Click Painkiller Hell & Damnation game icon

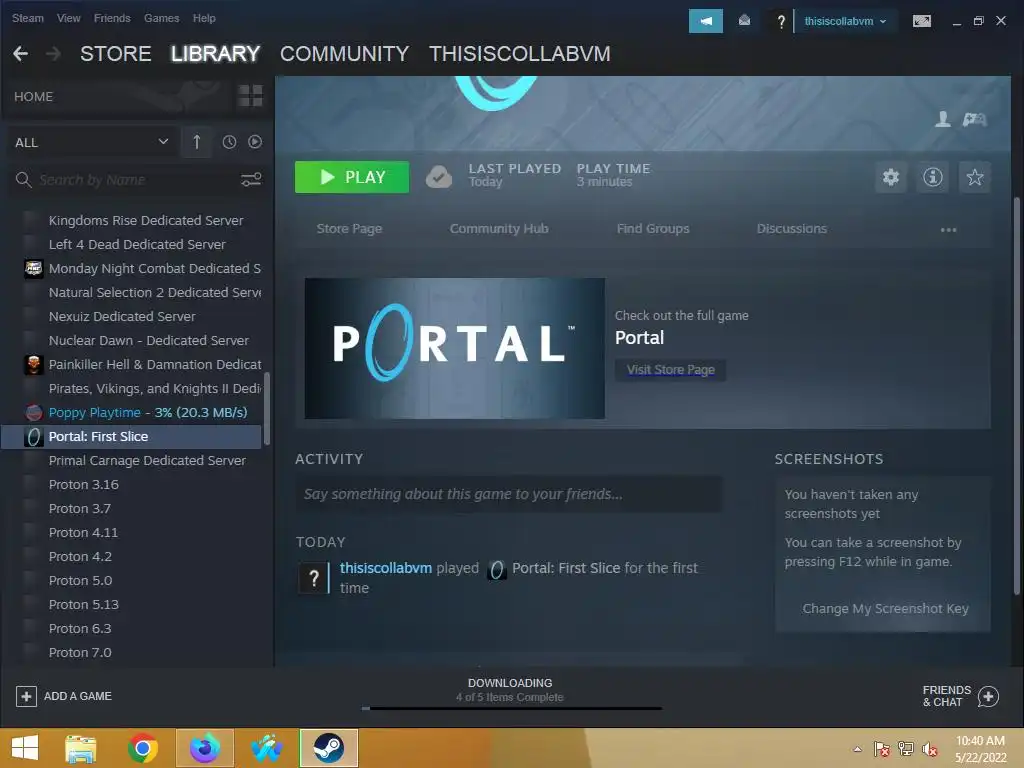[x=33, y=364]
